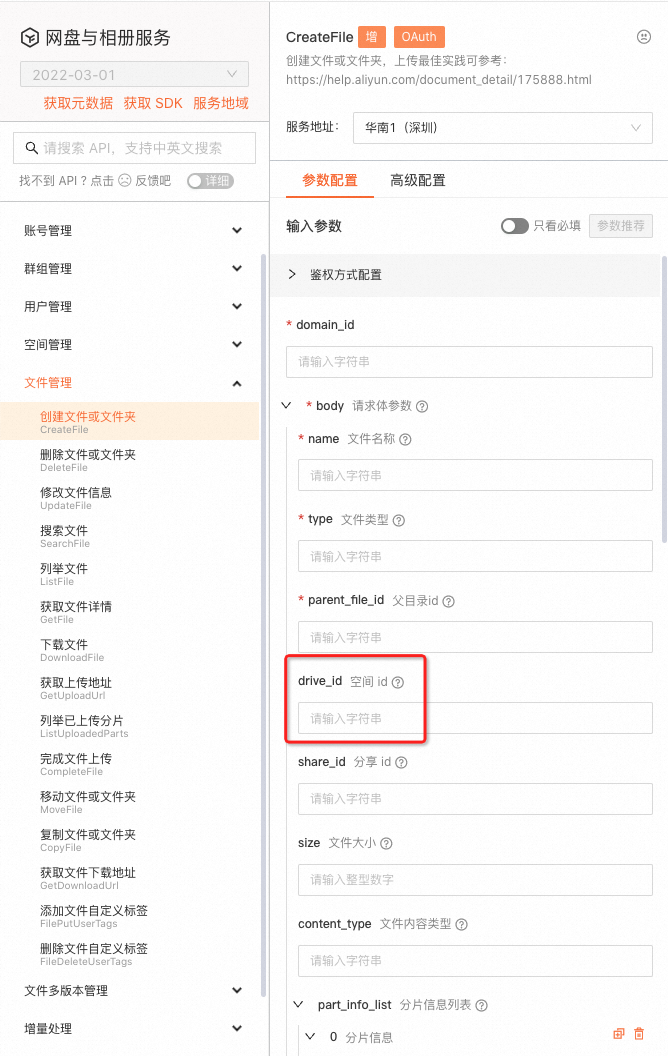Click the 获取 SDK link
Viewport: 668px width, 1056px height.
(x=153, y=103)
